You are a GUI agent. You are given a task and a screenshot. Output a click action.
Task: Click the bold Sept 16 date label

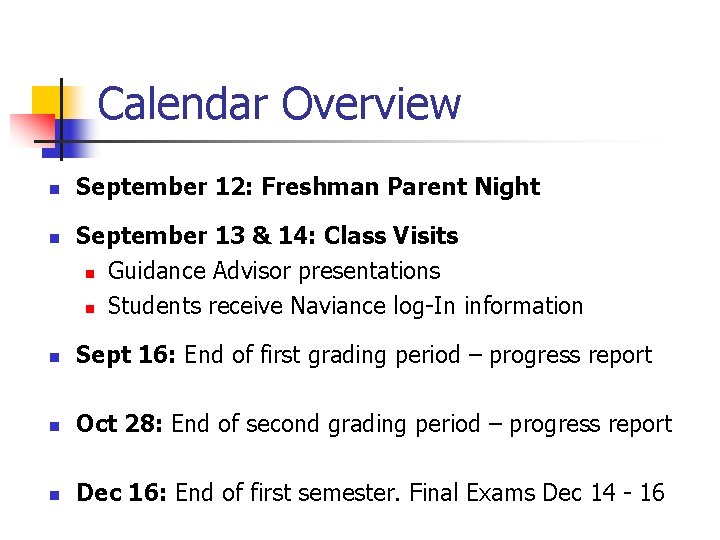(125, 355)
